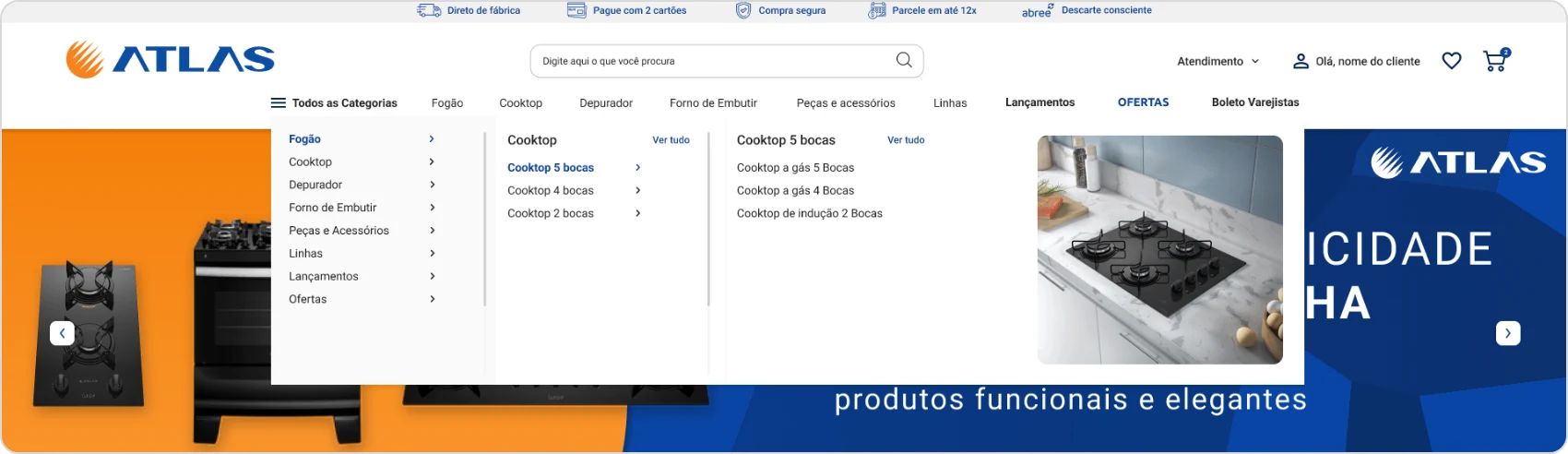The height and width of the screenshot is (454, 1568).
Task: Open Peças e acessórios in navigation
Action: (x=846, y=103)
